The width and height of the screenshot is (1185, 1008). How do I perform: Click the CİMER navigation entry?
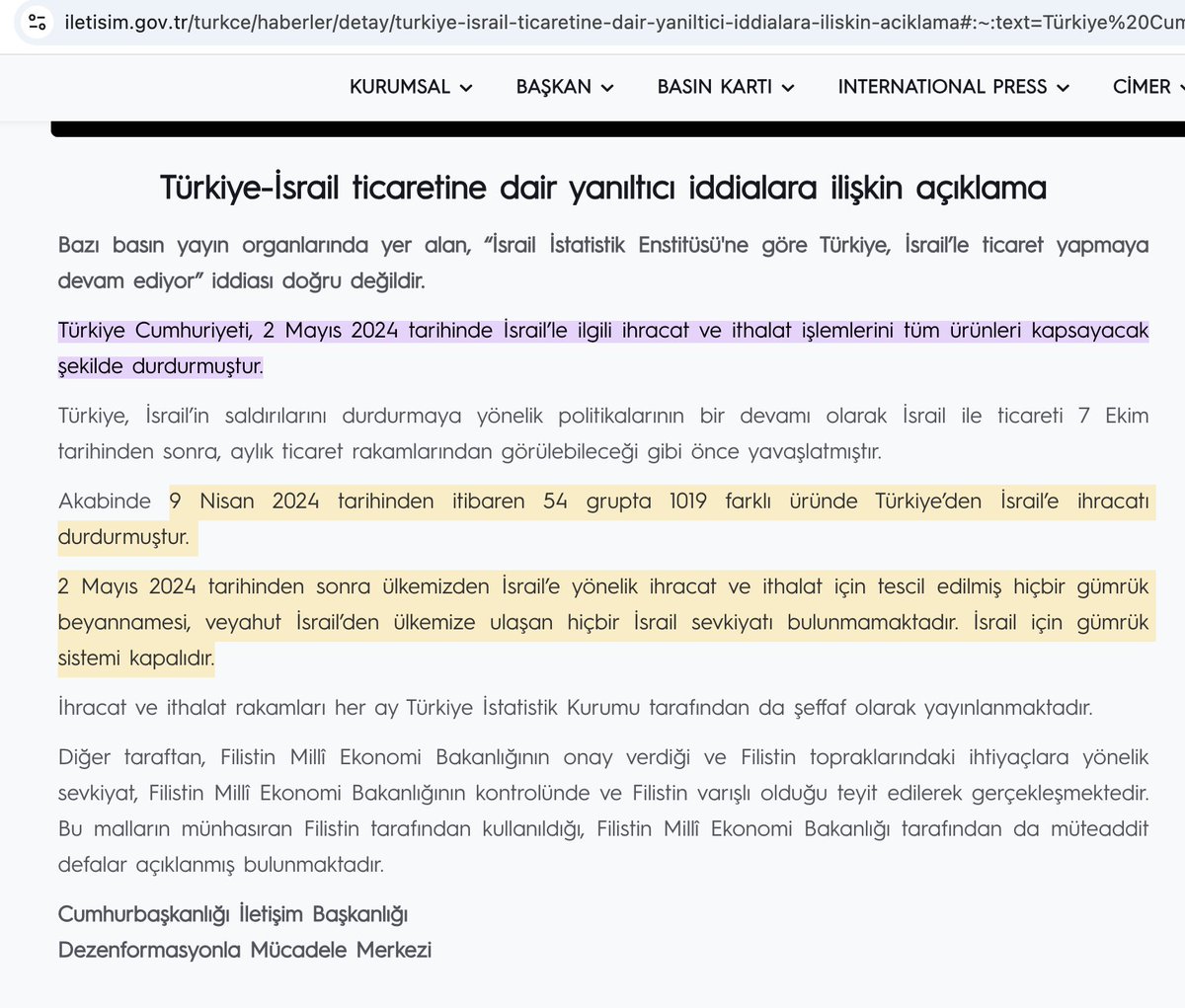[1144, 87]
